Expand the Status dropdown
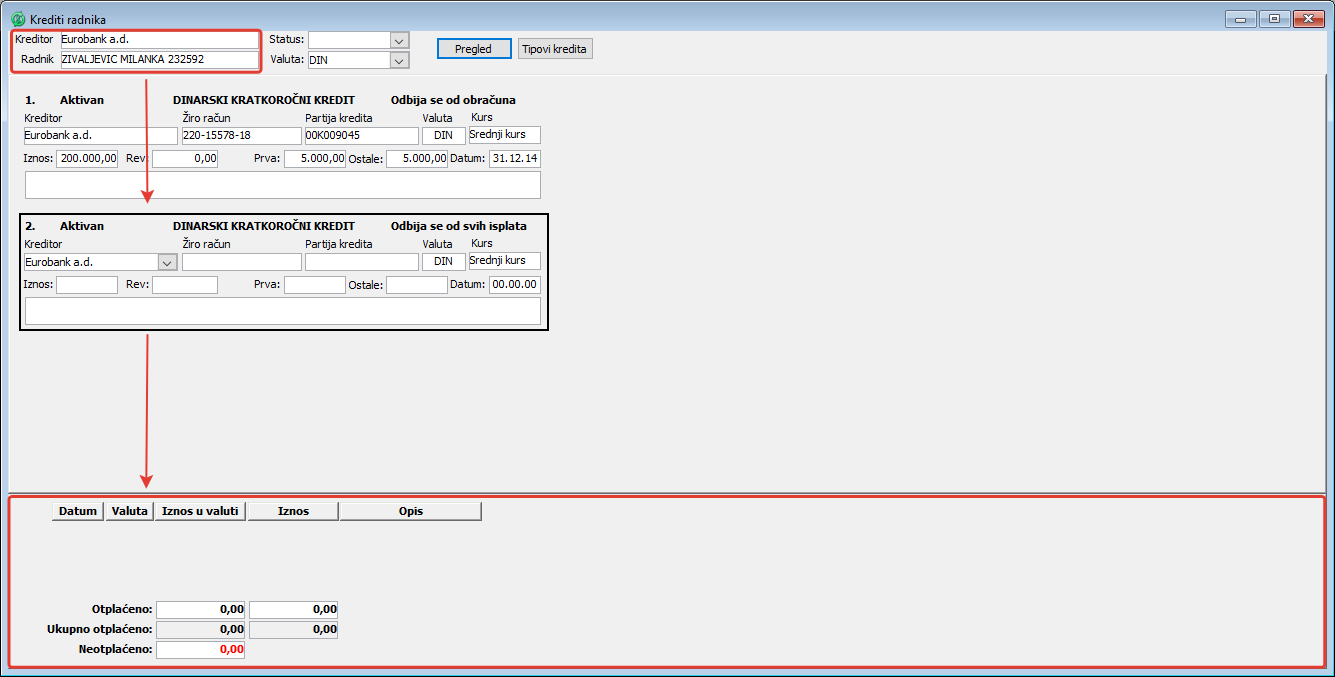Image resolution: width=1335 pixels, height=677 pixels. pos(400,40)
